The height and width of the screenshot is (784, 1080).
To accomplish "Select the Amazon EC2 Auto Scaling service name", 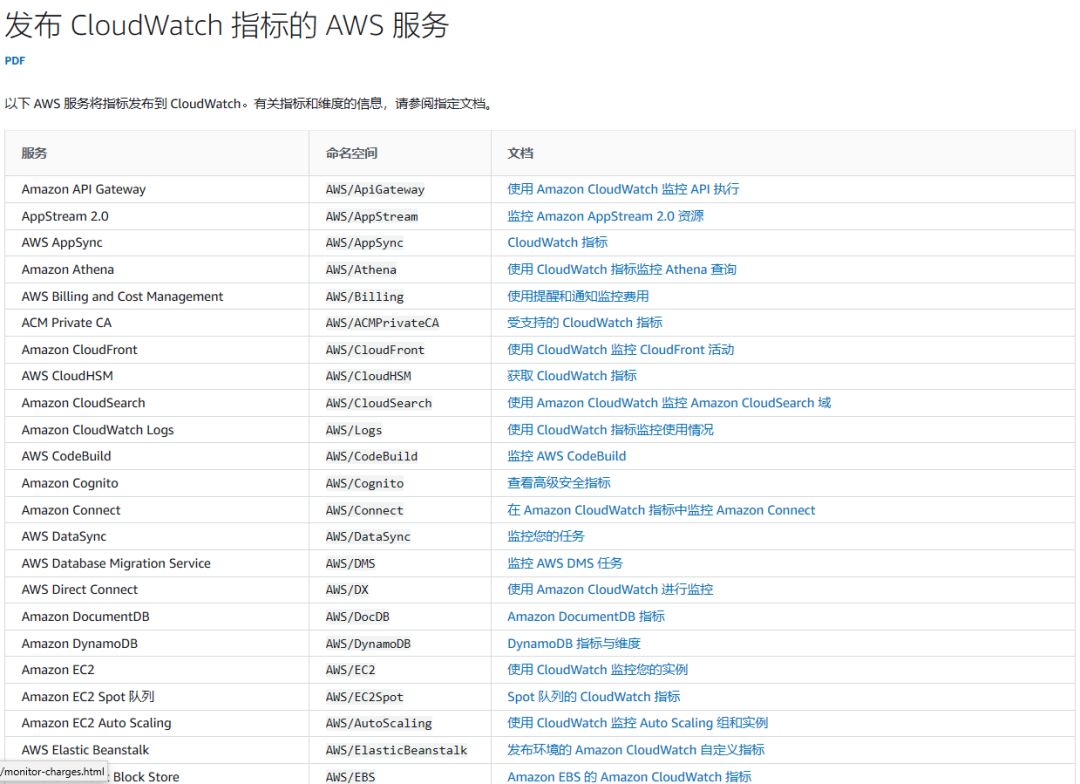I will (x=96, y=723).
